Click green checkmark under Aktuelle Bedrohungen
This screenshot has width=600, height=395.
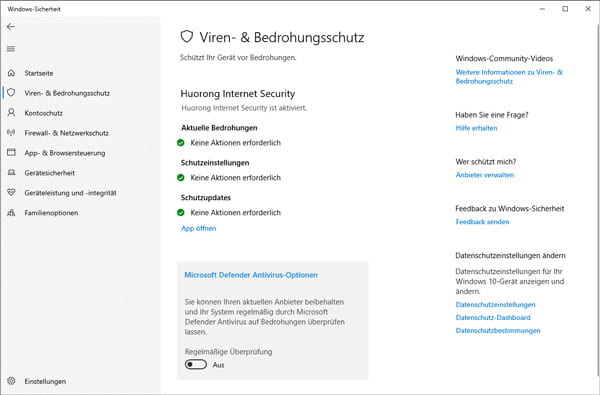click(x=181, y=143)
